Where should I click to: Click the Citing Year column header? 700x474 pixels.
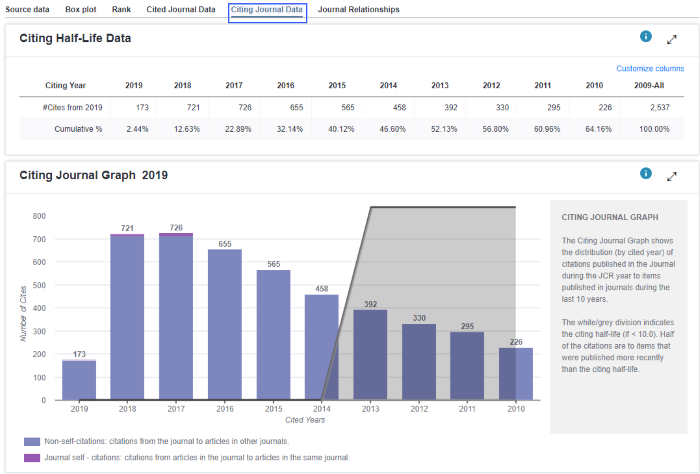pyautogui.click(x=65, y=85)
